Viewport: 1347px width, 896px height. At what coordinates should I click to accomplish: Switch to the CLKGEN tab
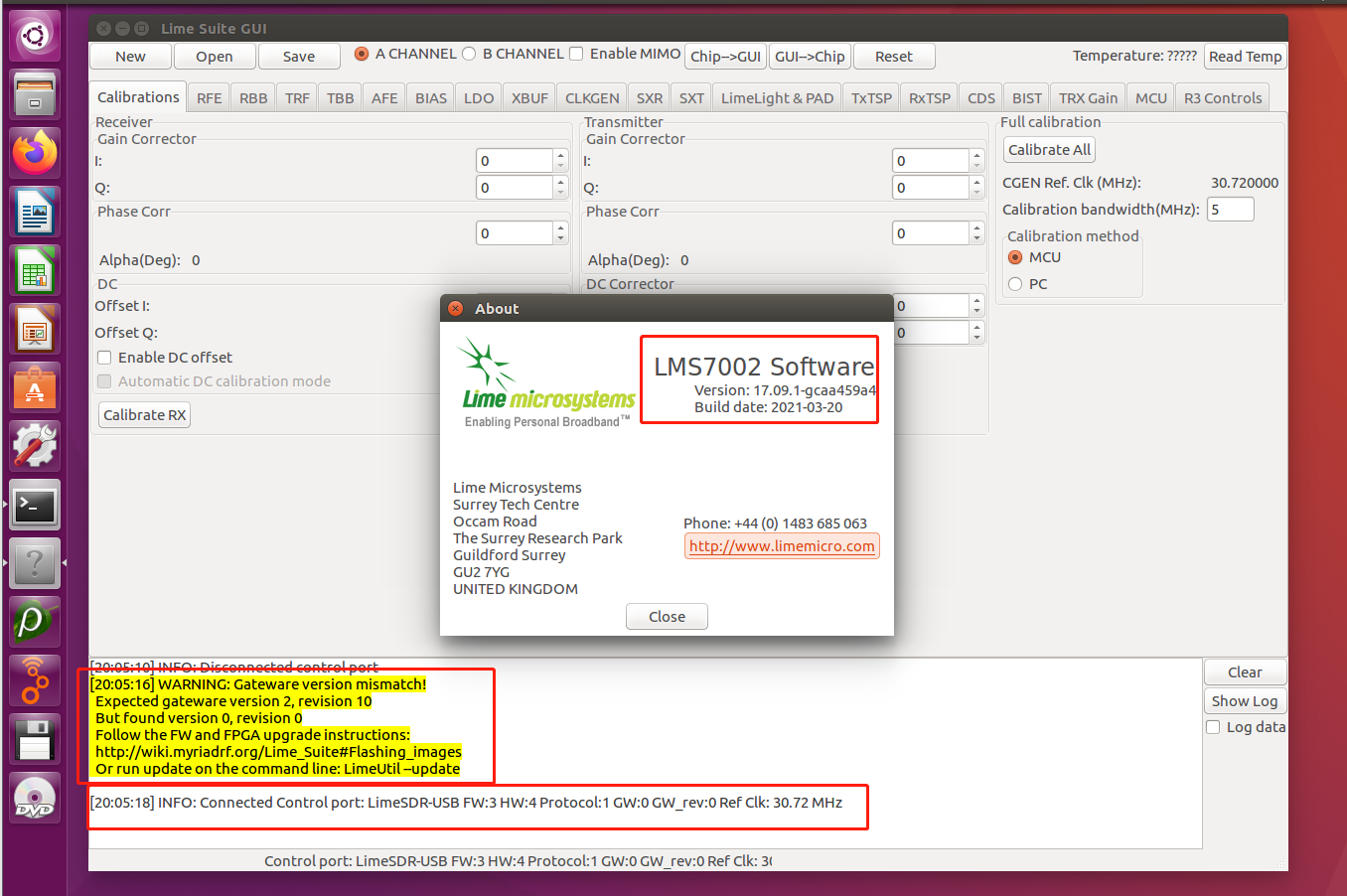[592, 98]
